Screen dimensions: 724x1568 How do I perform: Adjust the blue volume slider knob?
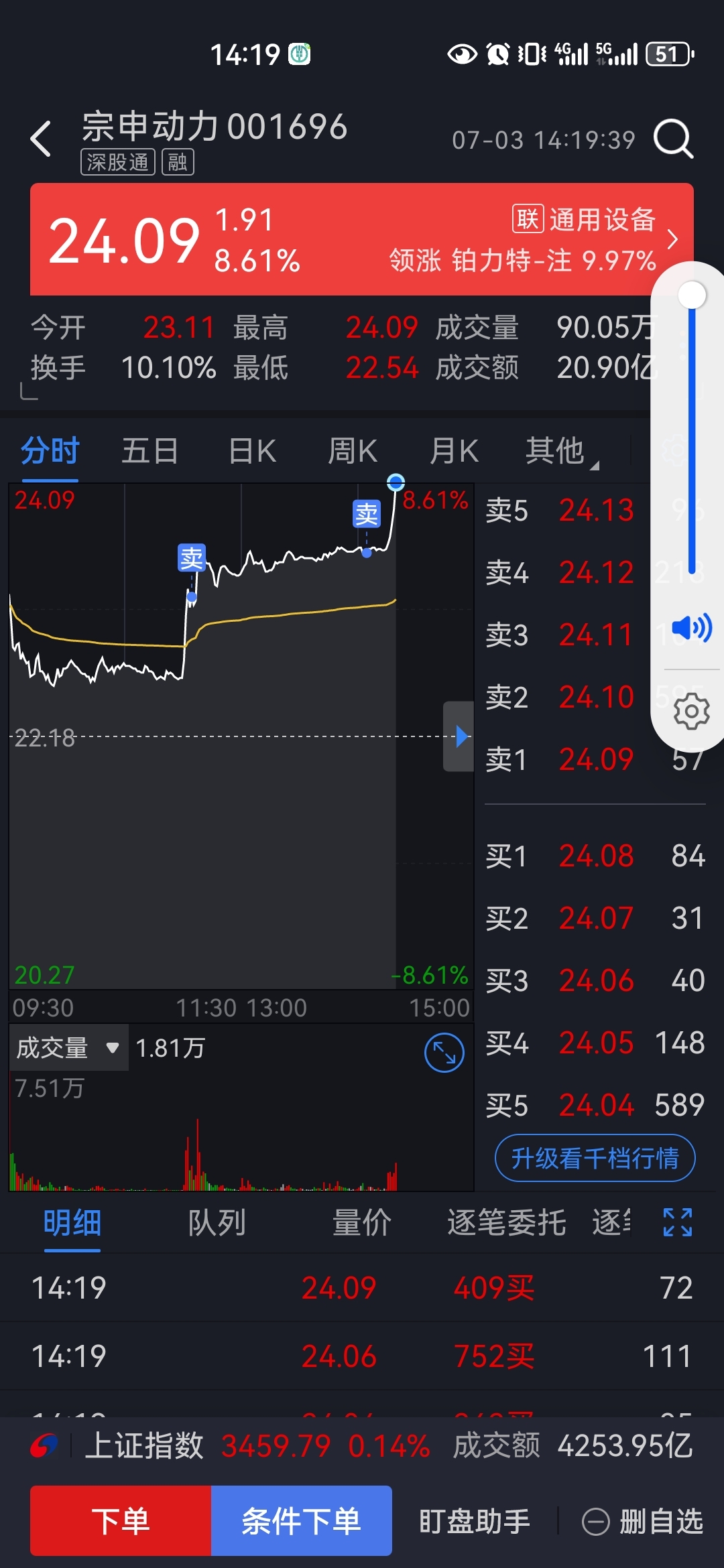coord(692,295)
